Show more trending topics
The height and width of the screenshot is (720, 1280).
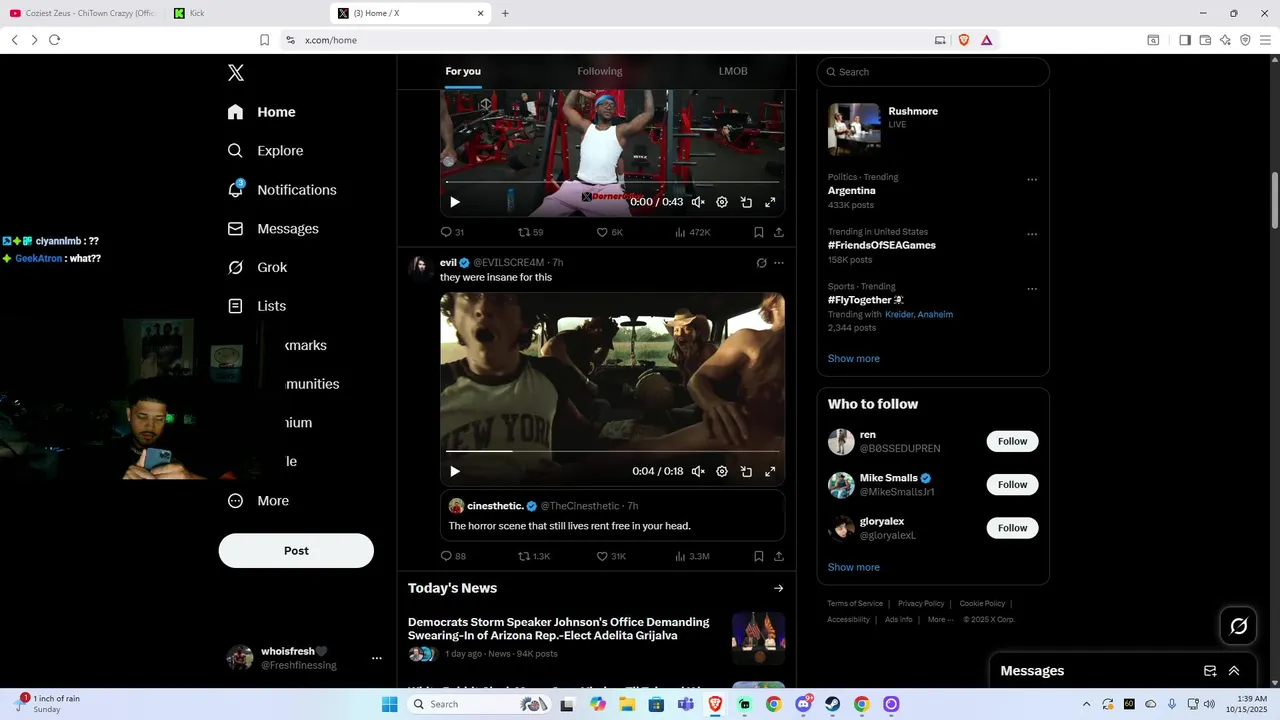pyautogui.click(x=854, y=359)
